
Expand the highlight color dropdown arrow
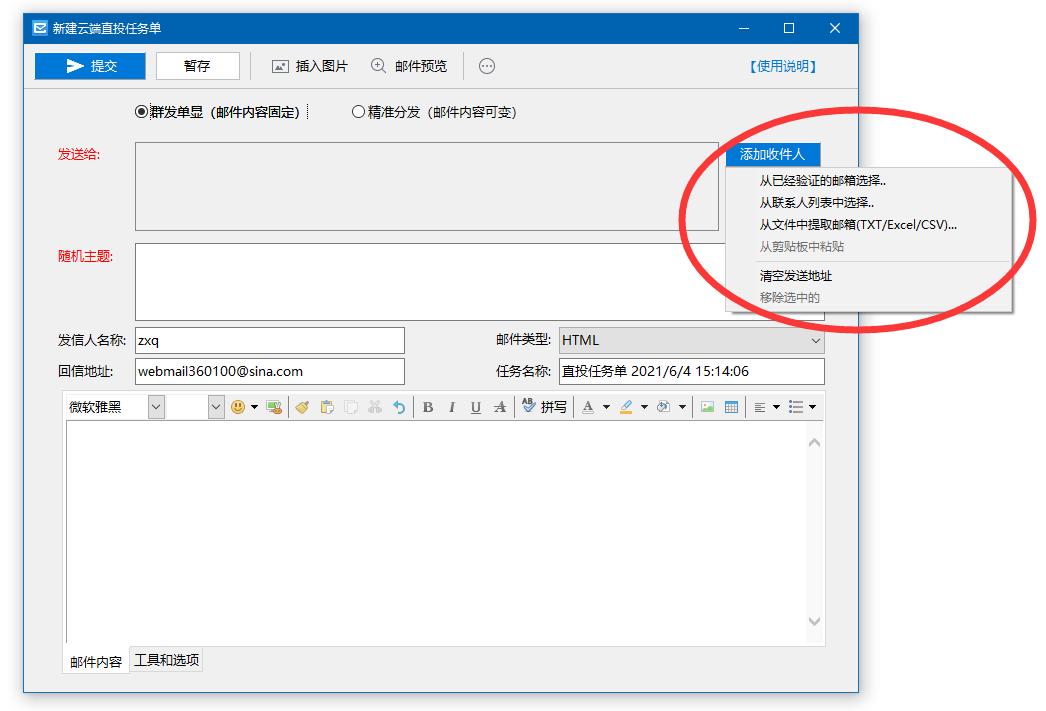click(x=644, y=407)
